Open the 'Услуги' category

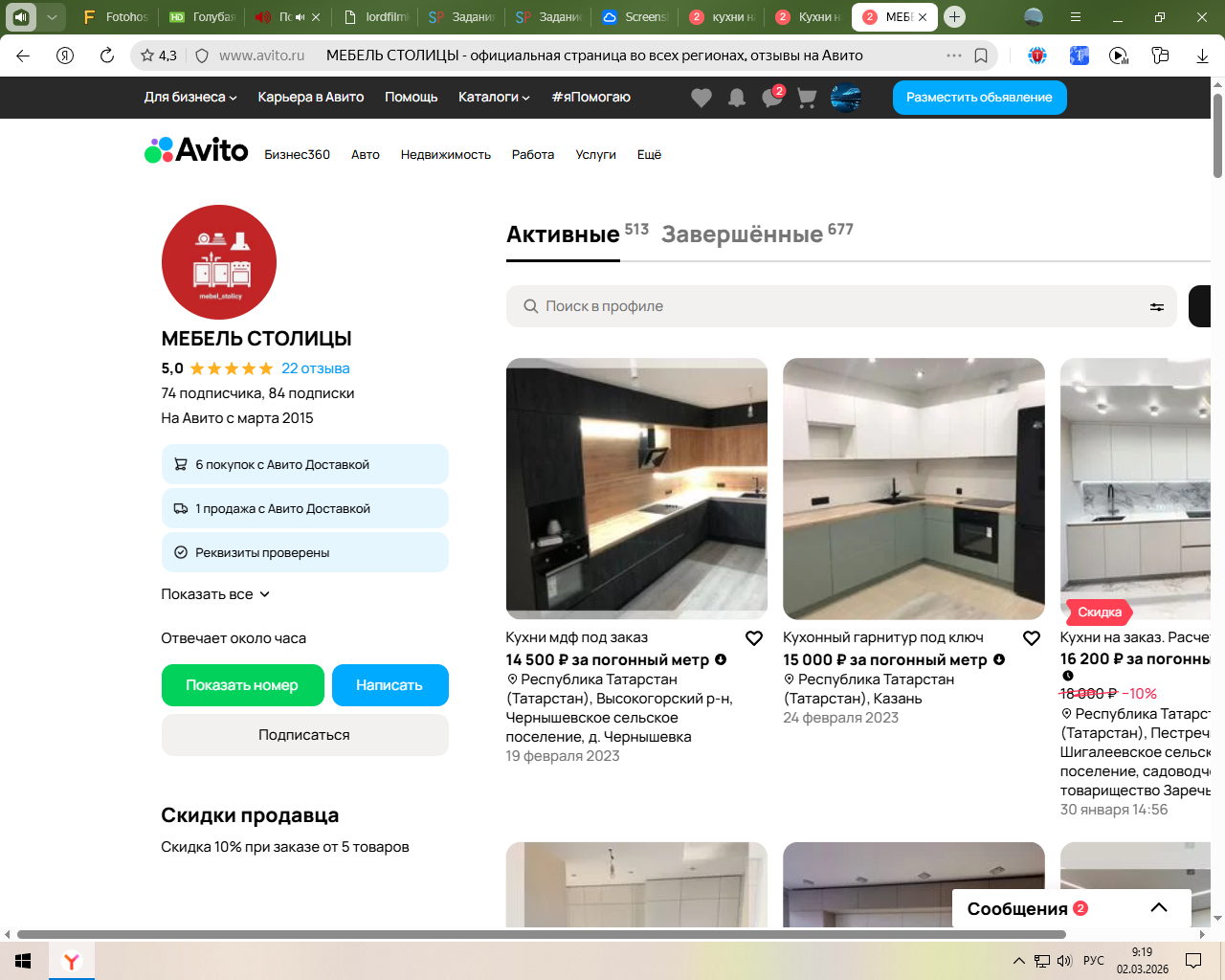coord(596,154)
